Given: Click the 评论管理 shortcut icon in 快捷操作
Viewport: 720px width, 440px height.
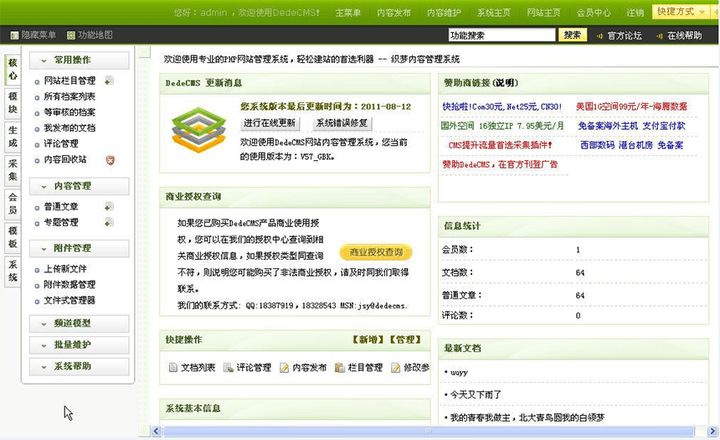Looking at the screenshot, I should (229, 368).
